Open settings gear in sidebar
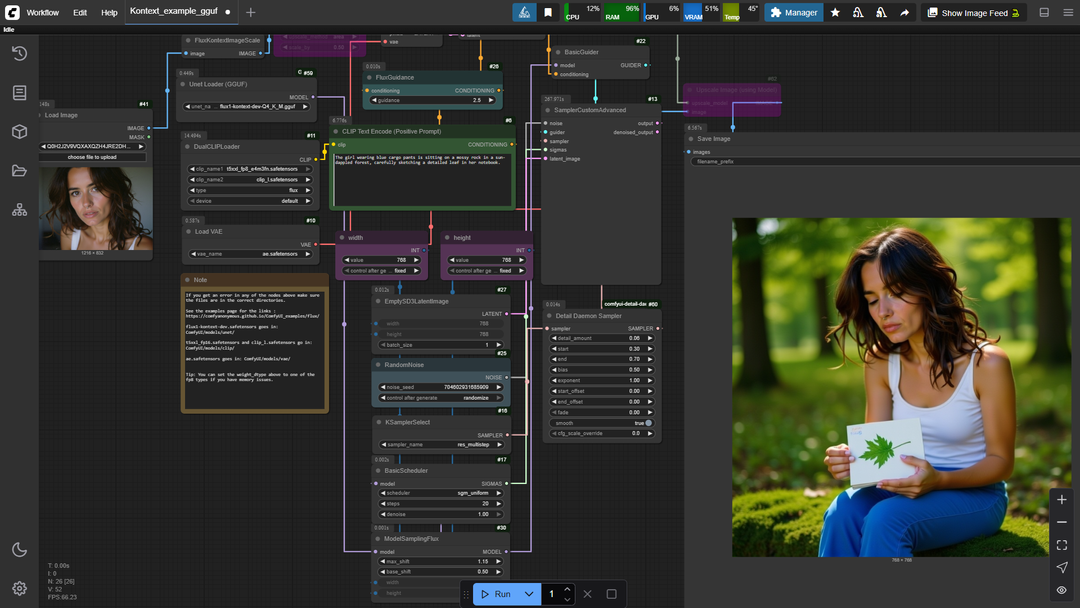The height and width of the screenshot is (608, 1080). tap(19, 589)
